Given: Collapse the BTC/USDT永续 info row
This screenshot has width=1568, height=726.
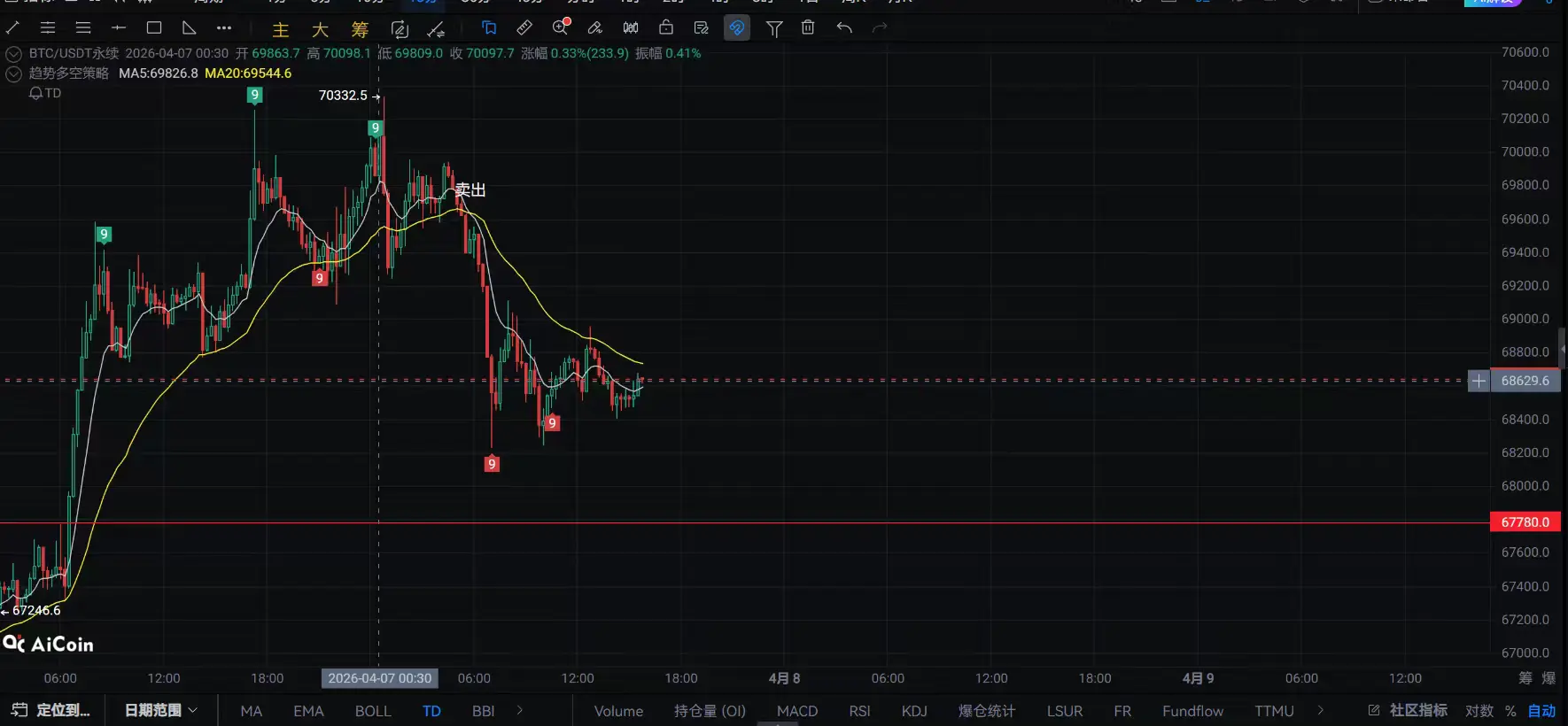Looking at the screenshot, I should 13,54.
